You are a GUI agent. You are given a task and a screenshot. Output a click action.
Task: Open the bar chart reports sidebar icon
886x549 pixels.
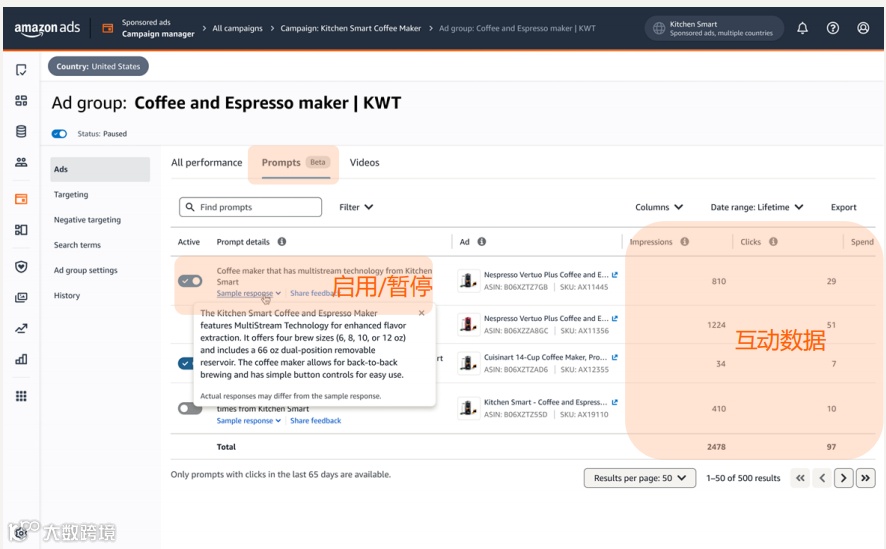click(21, 359)
